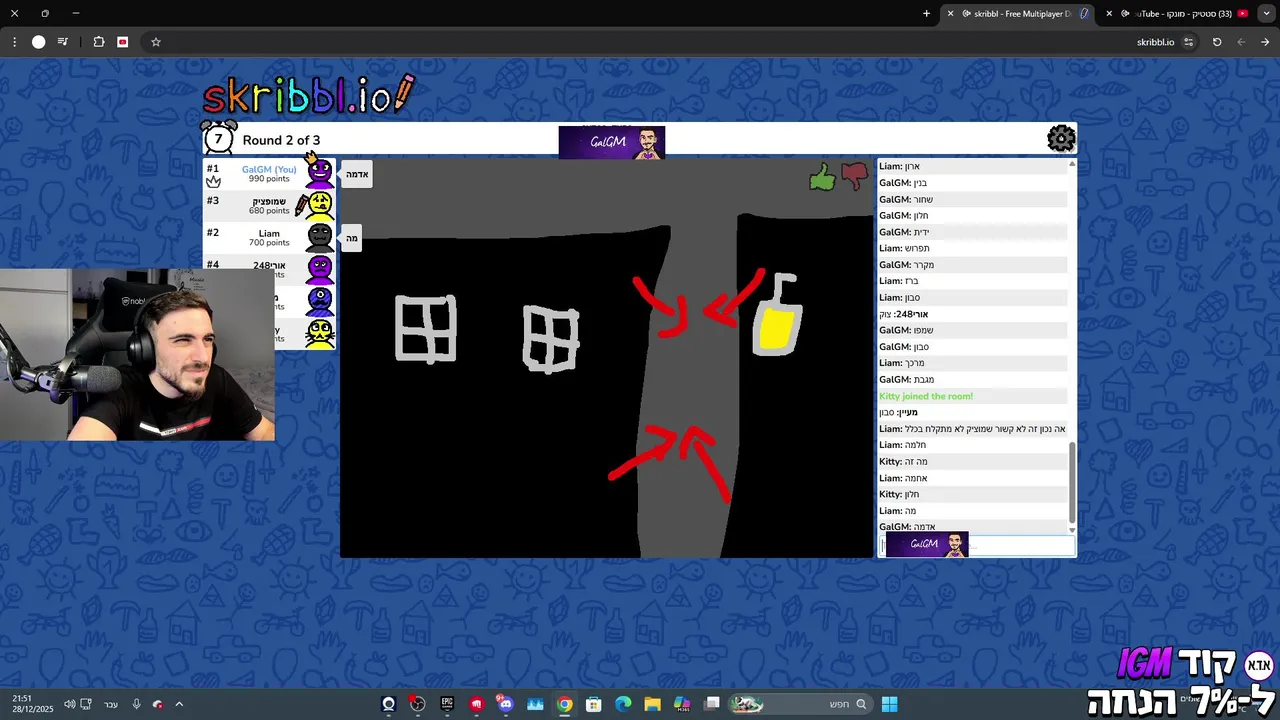
Task: Click the chat scroll-up arrow
Action: [x=1072, y=164]
